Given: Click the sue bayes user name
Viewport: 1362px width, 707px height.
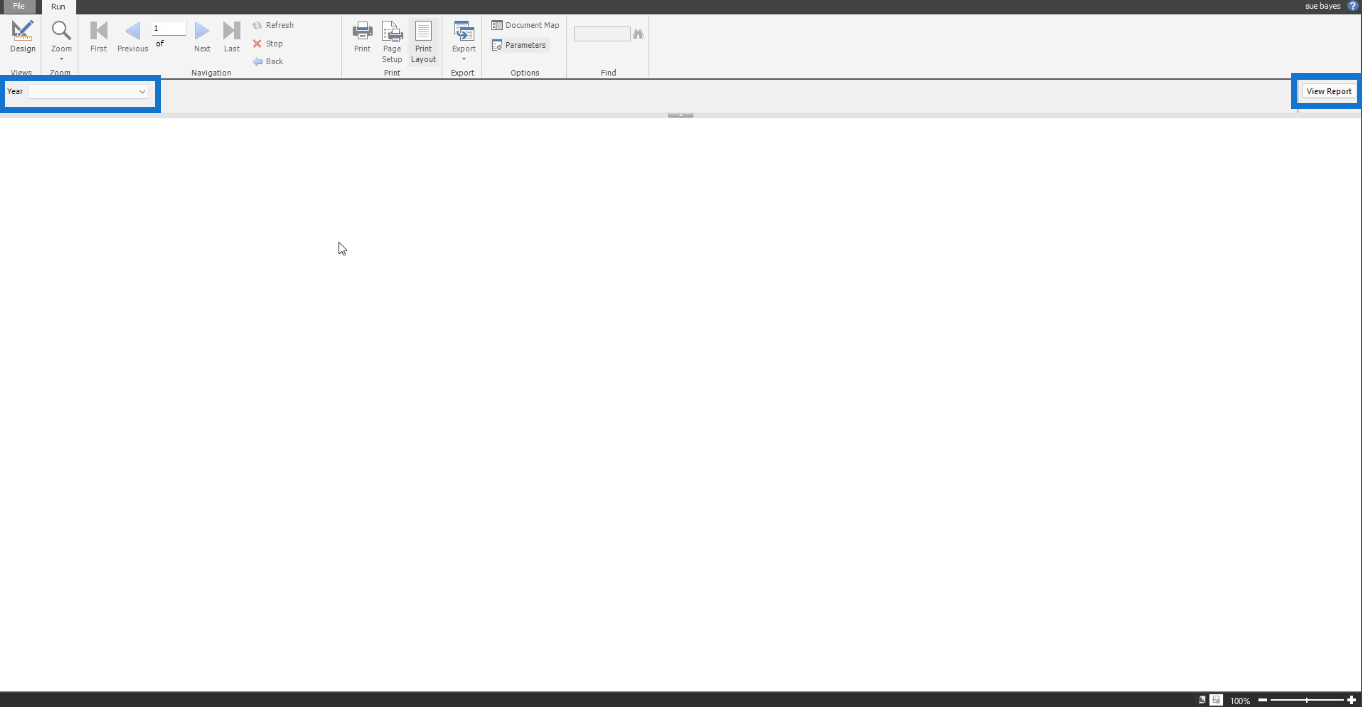Looking at the screenshot, I should (x=1323, y=6).
